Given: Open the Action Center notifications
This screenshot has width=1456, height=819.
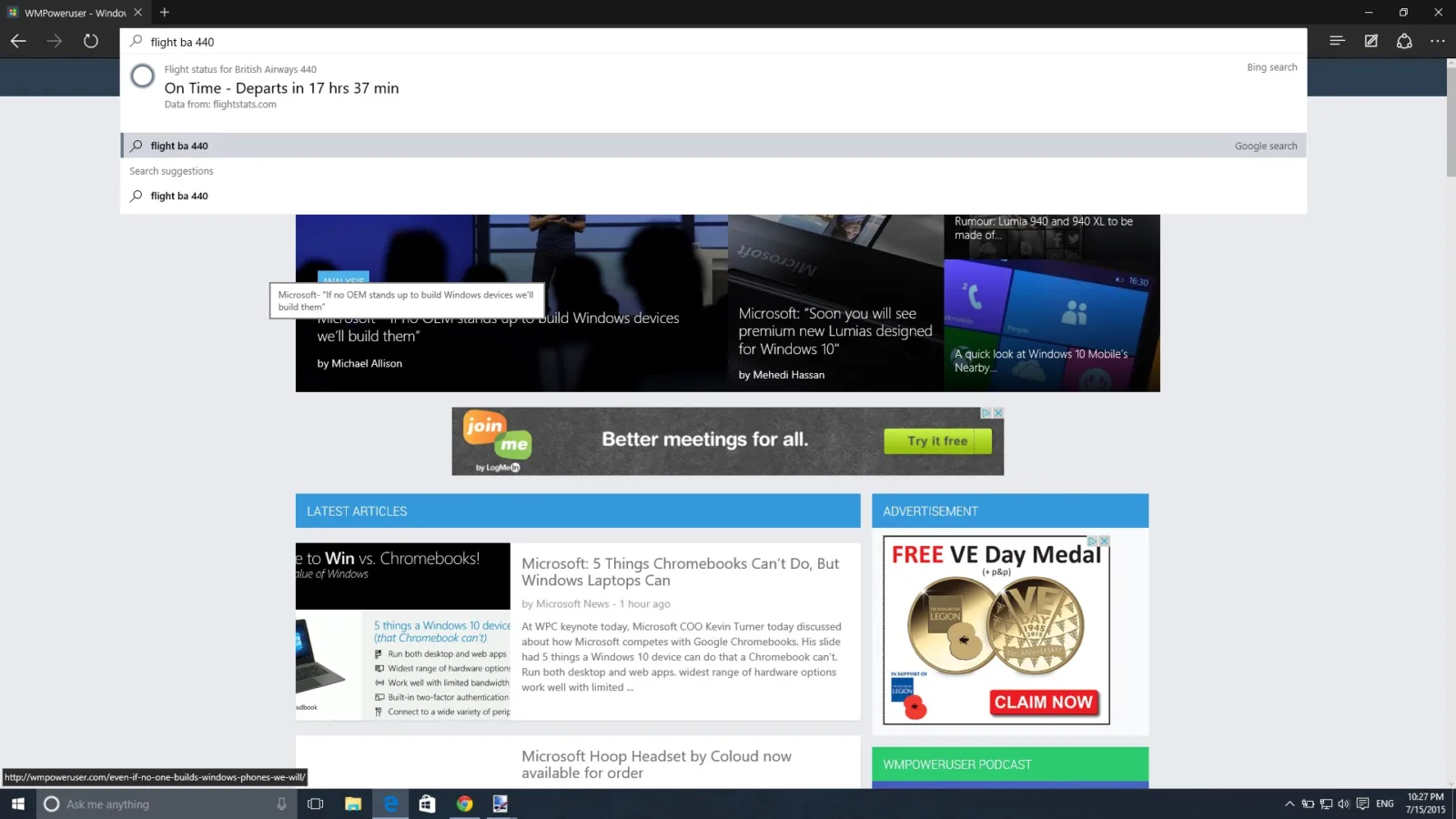Looking at the screenshot, I should pos(1362,804).
